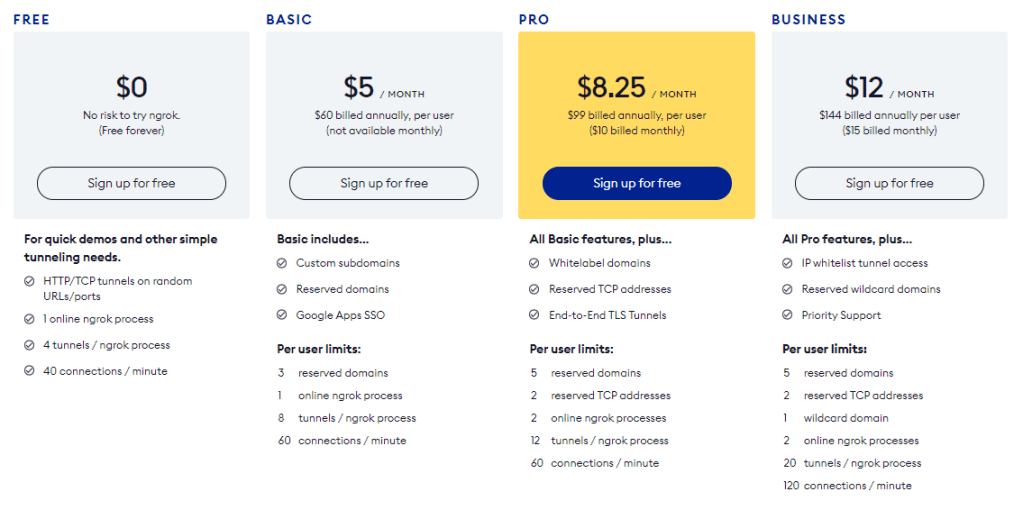Click the checkmark icon beside Custom subdomains
The height and width of the screenshot is (510, 1023).
click(282, 263)
